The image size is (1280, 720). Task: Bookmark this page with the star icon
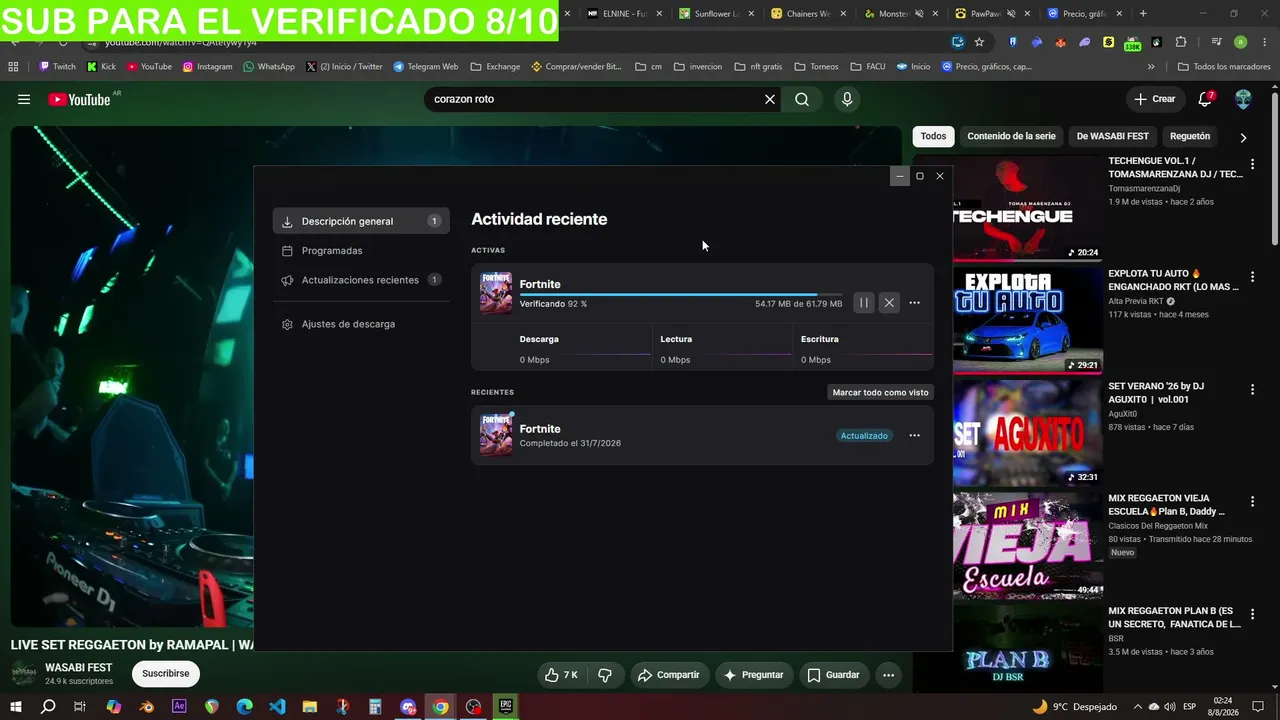tap(979, 42)
